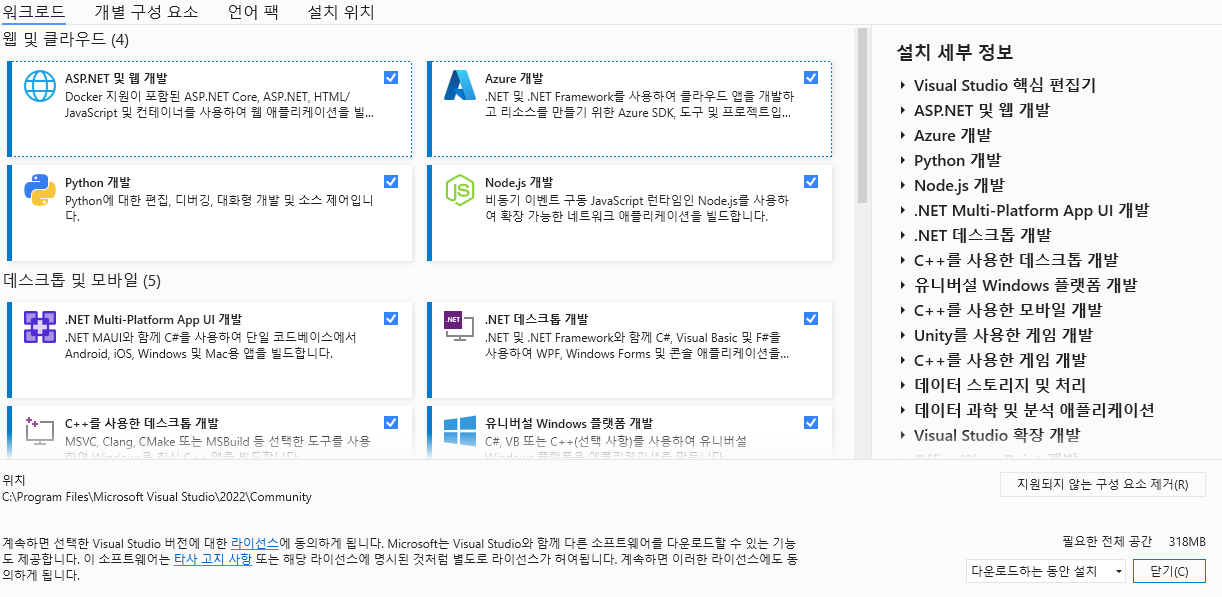The width and height of the screenshot is (1222, 597).
Task: Click the 데스크톱 및 모바일 (5) section heading
Action: (x=82, y=280)
